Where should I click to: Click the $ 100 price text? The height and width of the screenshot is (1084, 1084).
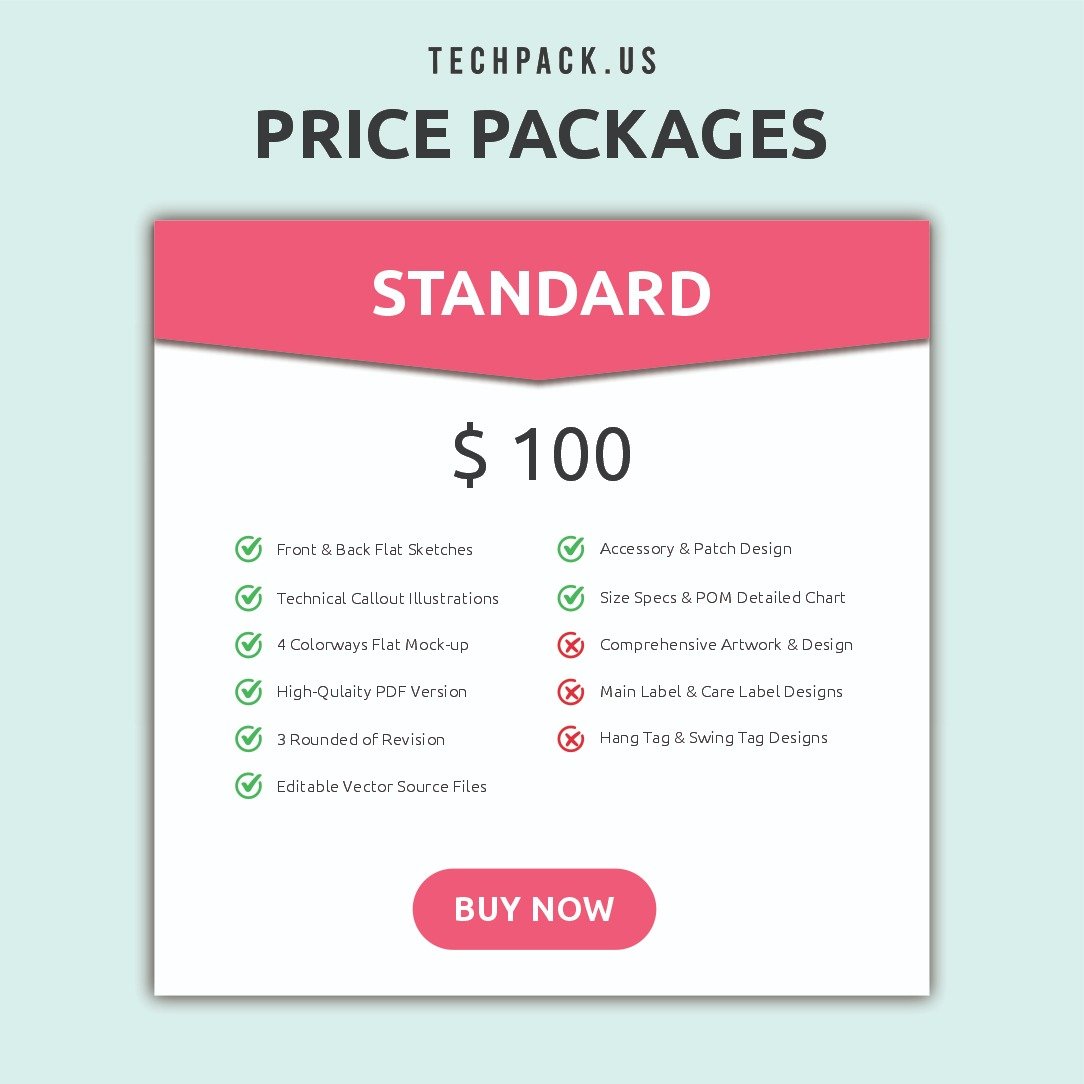(x=542, y=454)
